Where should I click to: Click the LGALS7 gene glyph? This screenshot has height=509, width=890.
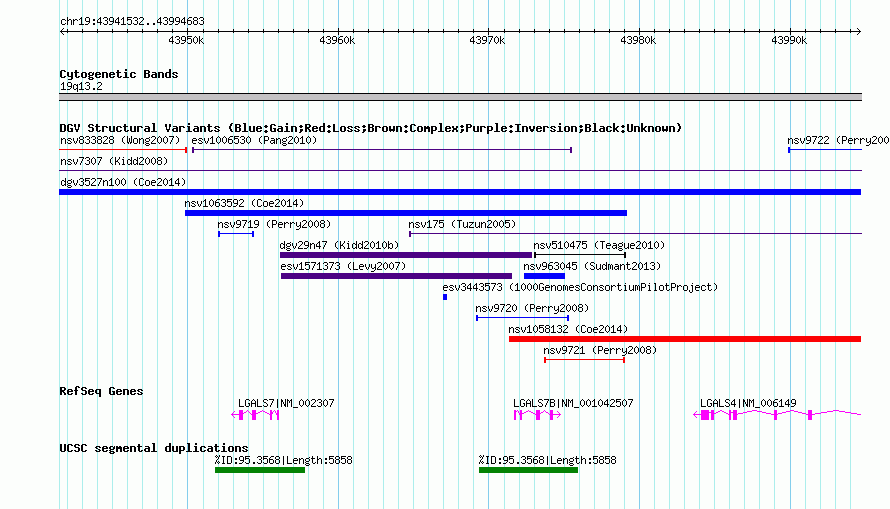(255, 415)
